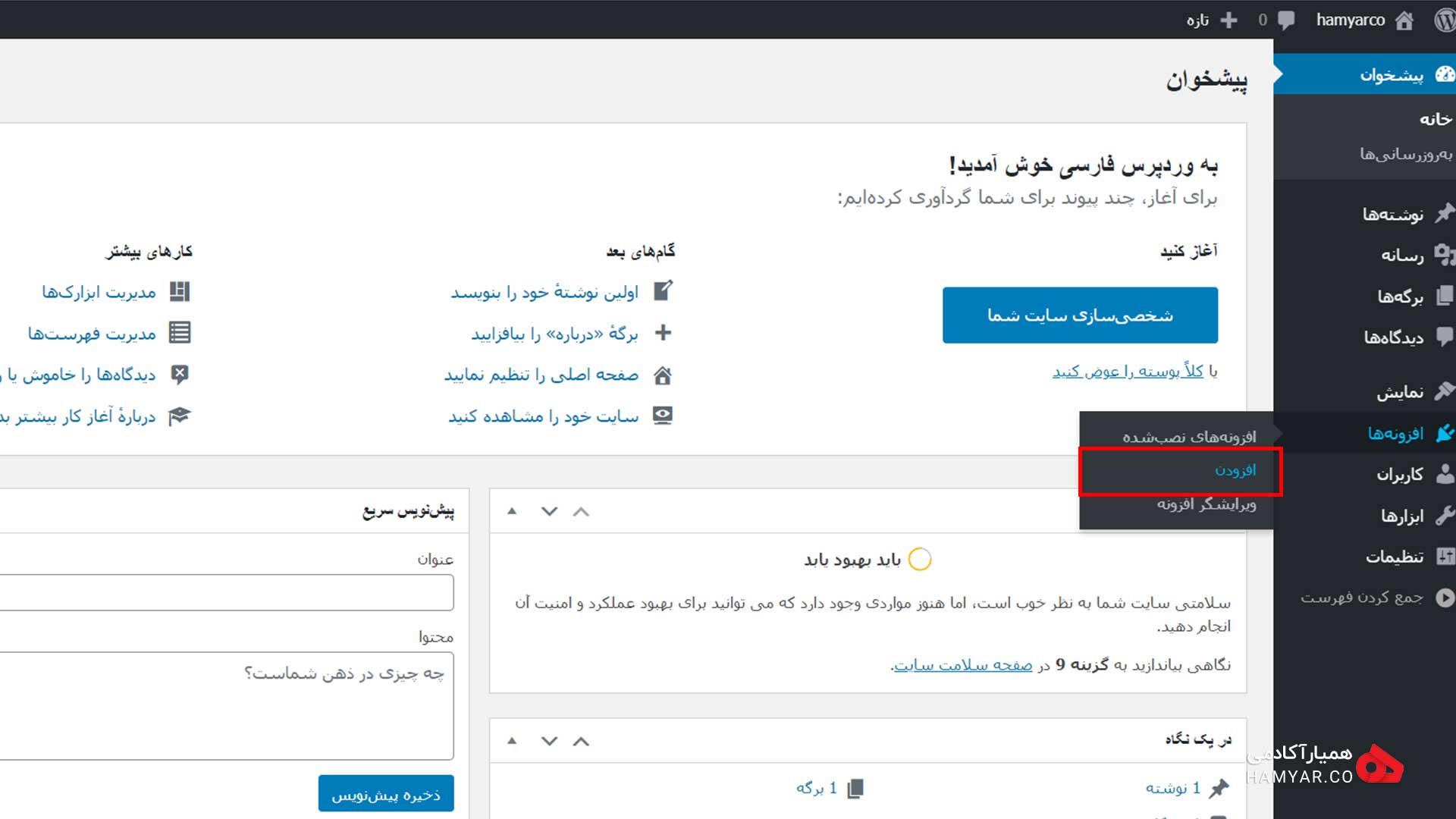
Task: Click the page icon beside 1 برگه
Action: (x=855, y=789)
